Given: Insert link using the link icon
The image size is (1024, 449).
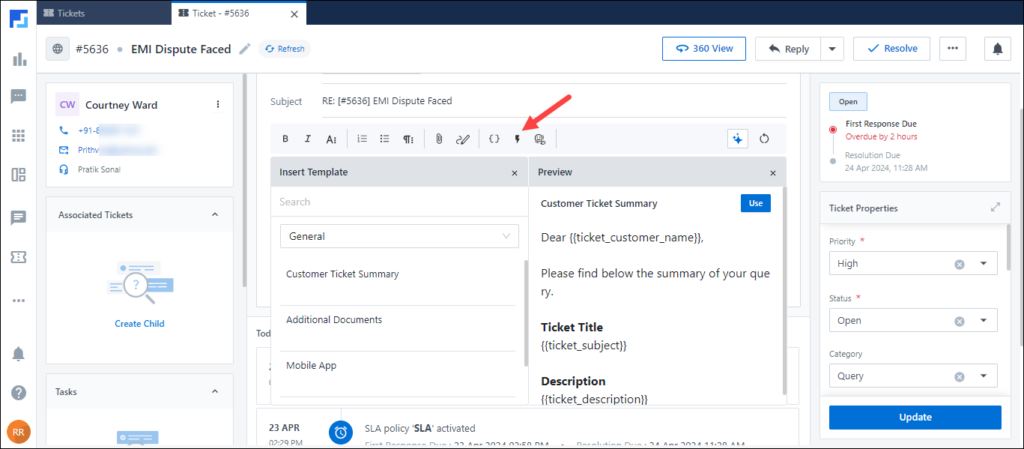Looking at the screenshot, I should point(463,138).
